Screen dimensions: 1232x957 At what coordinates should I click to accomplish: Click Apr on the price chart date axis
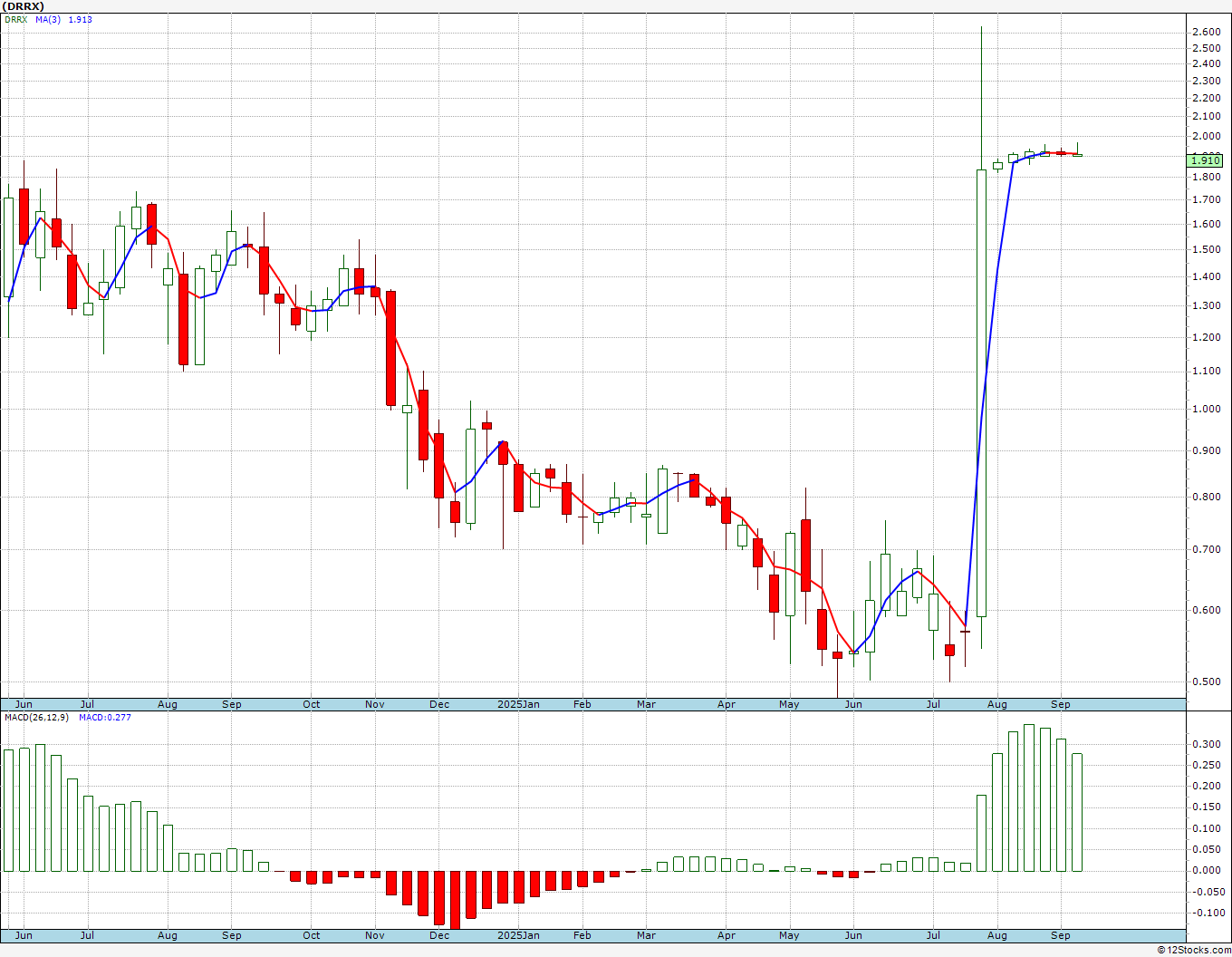pos(727,704)
